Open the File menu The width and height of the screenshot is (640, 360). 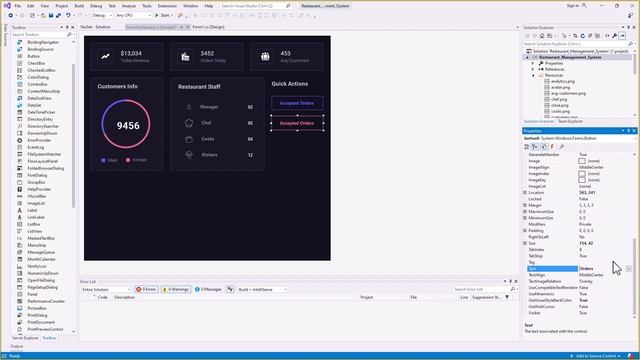pyautogui.click(x=18, y=6)
